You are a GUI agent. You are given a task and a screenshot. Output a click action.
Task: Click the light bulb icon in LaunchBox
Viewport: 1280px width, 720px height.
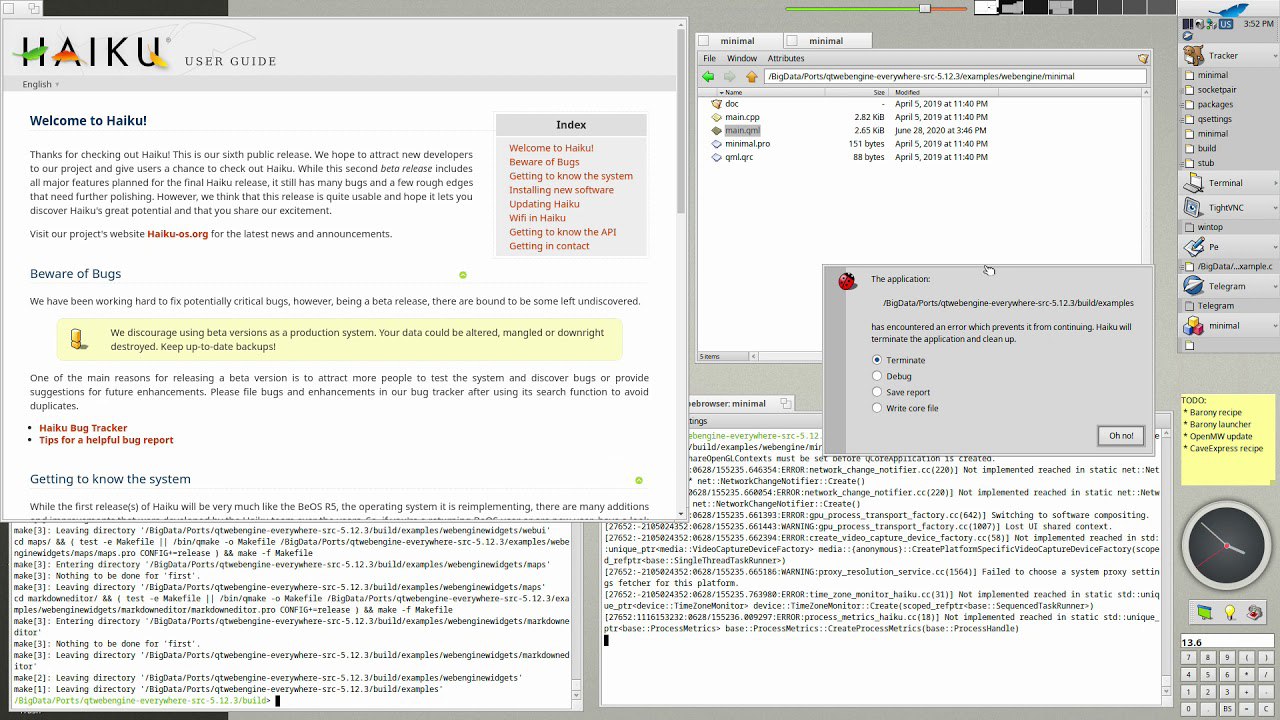pyautogui.click(x=1230, y=612)
